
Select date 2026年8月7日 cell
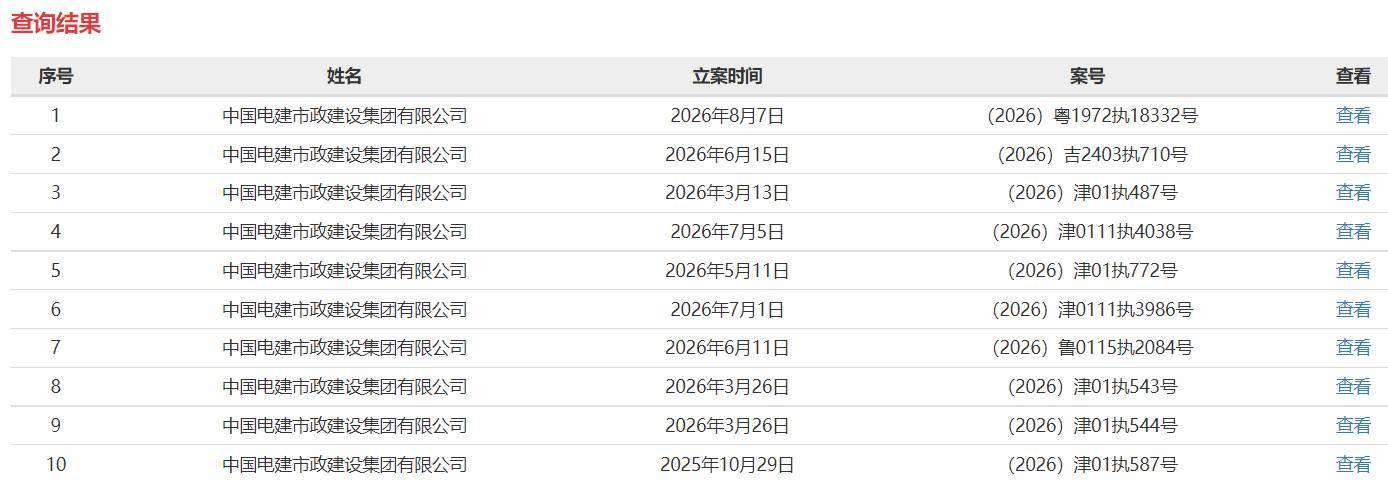727,115
